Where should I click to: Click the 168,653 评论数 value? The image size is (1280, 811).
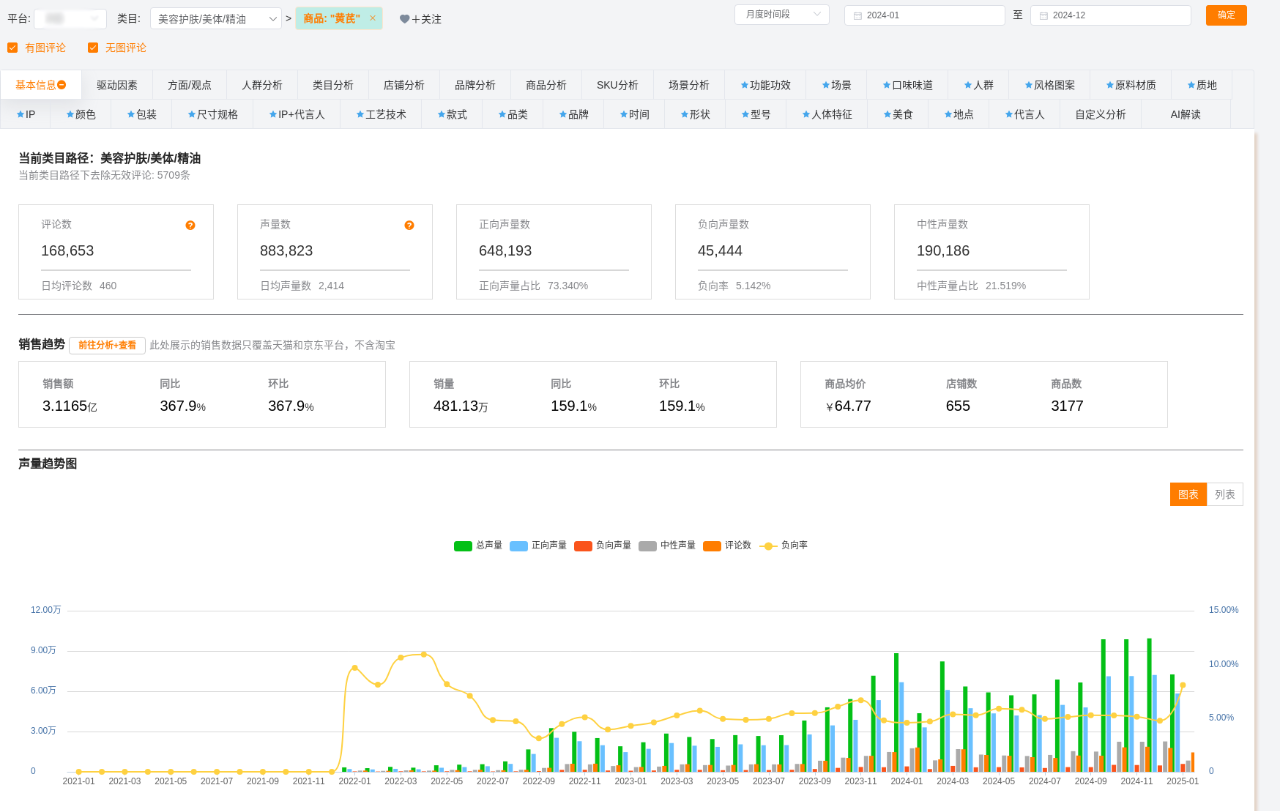pyautogui.click(x=67, y=251)
